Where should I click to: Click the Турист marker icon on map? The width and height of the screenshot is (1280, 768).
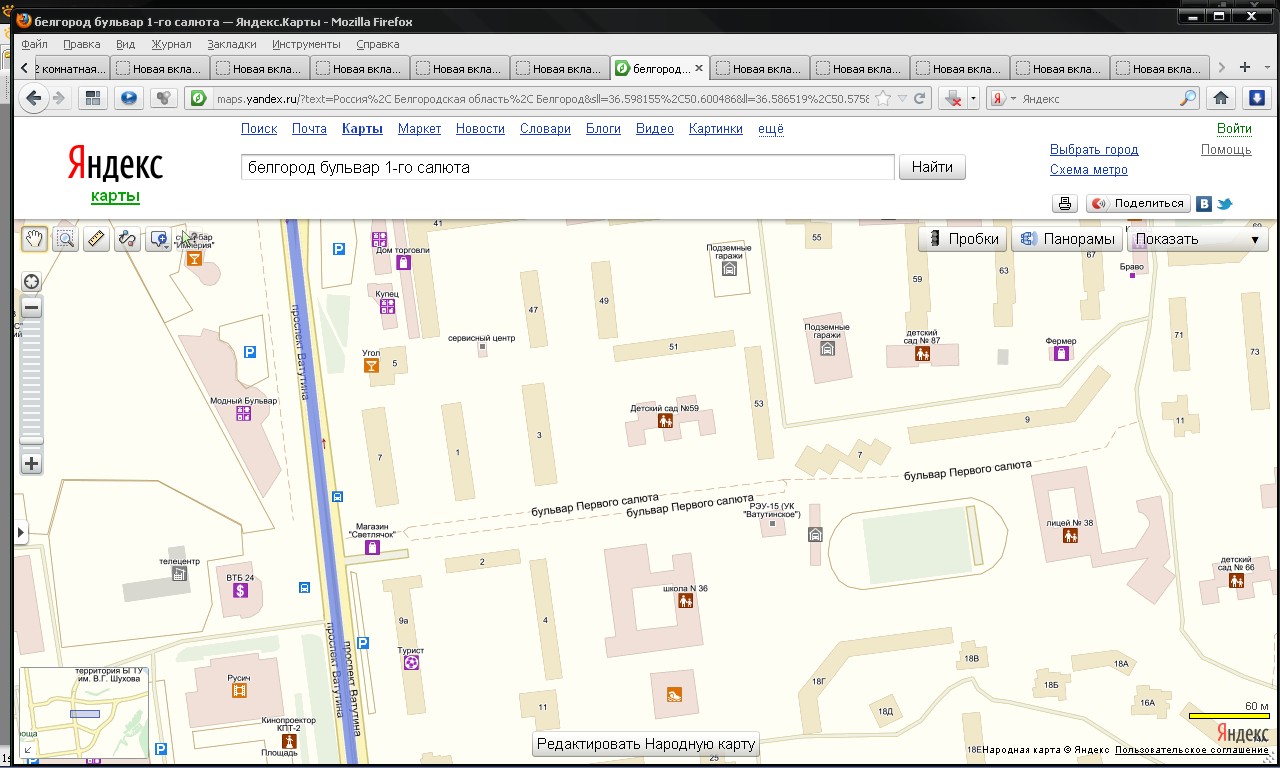coord(410,662)
